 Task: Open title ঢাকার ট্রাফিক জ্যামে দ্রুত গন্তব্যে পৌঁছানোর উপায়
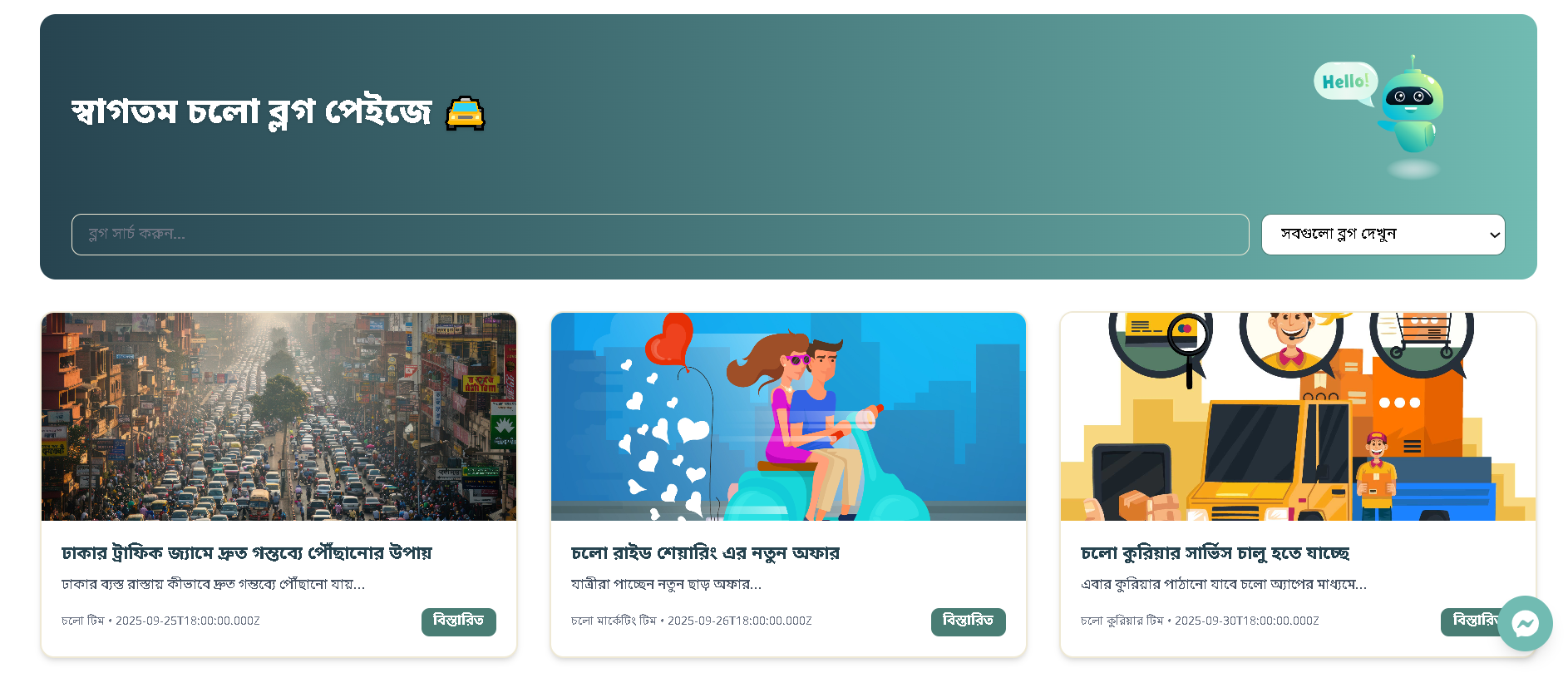247,553
